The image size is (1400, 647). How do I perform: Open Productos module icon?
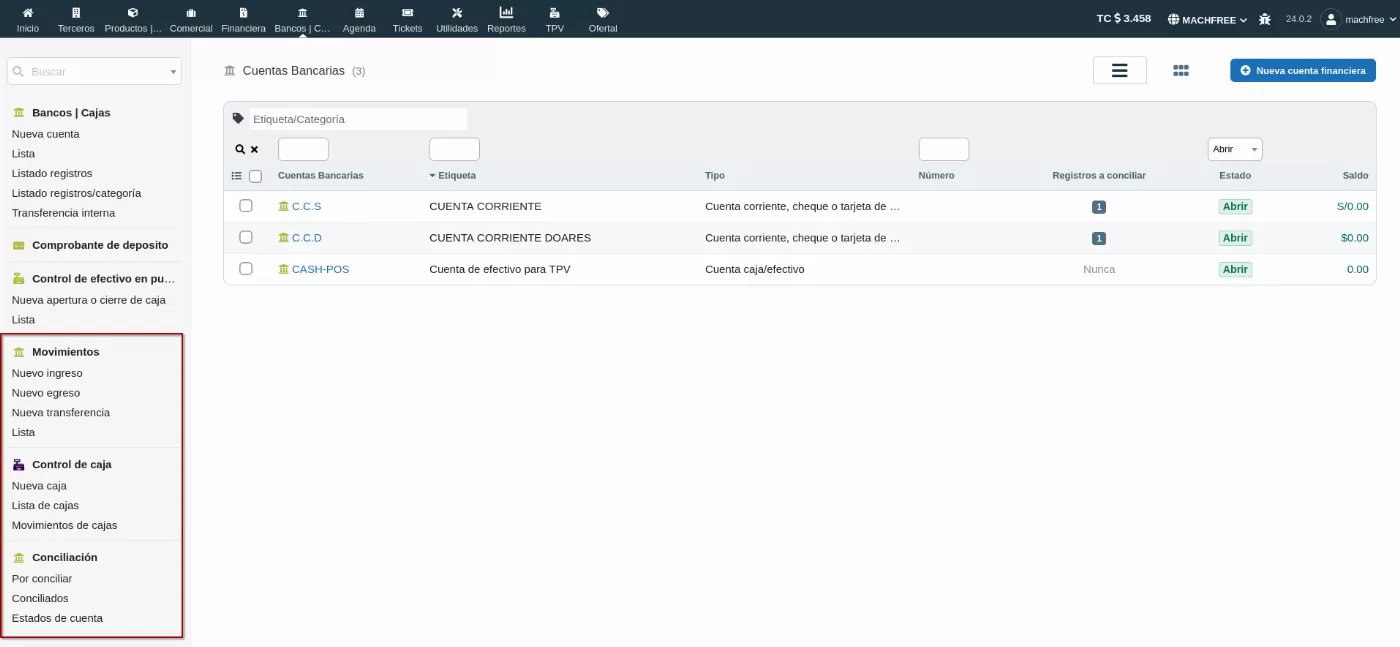[133, 13]
